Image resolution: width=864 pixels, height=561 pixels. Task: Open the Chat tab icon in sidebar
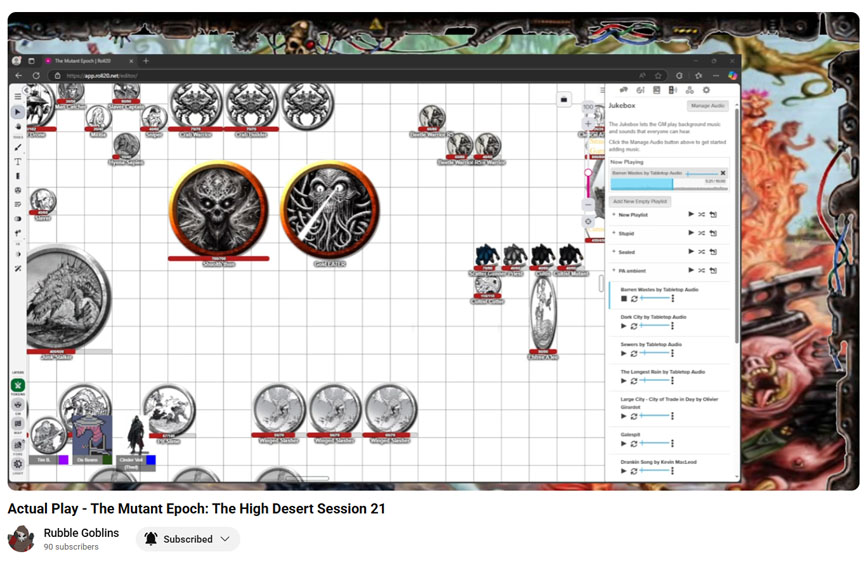[x=624, y=90]
